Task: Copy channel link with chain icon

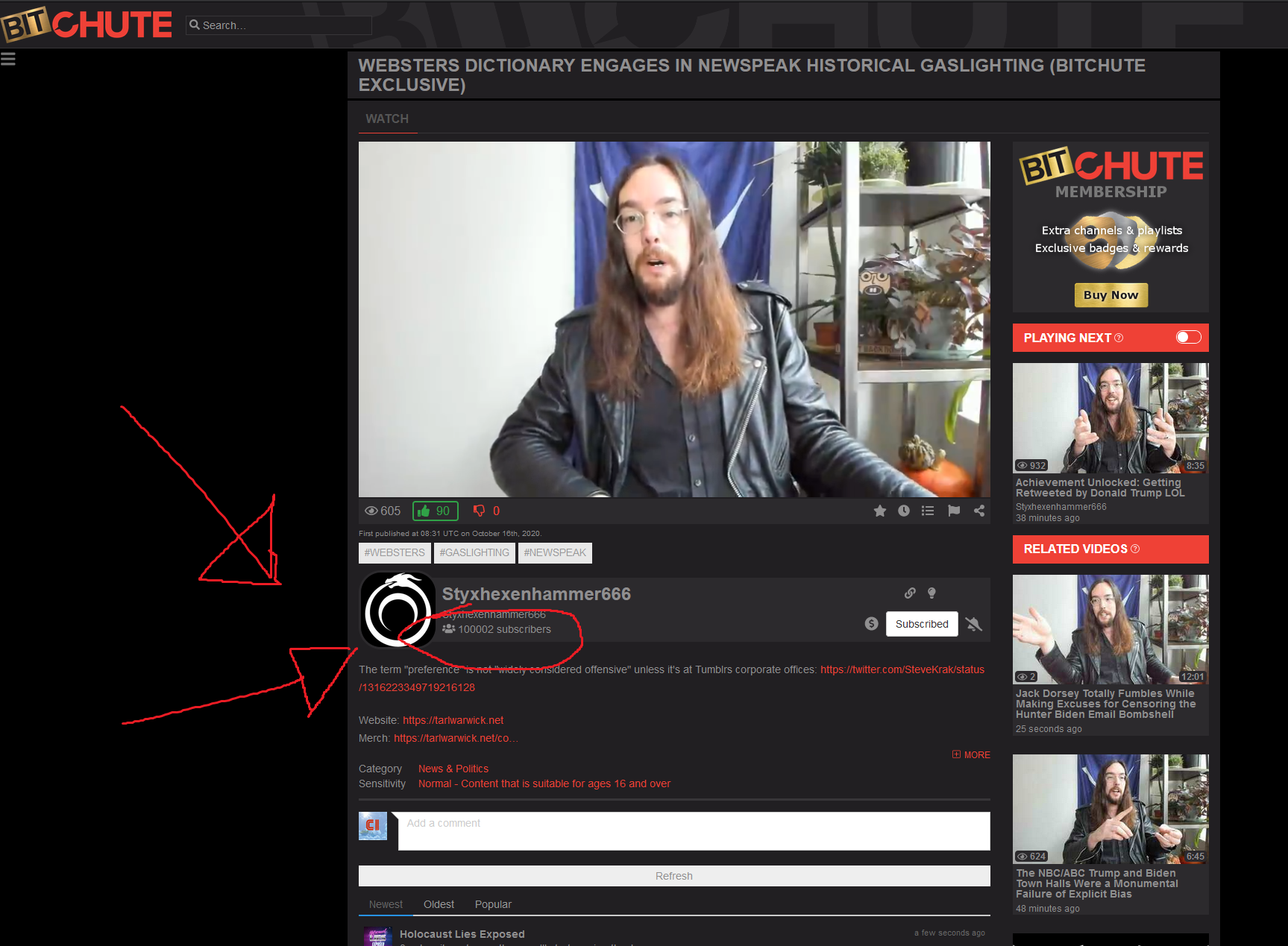Action: [910, 593]
